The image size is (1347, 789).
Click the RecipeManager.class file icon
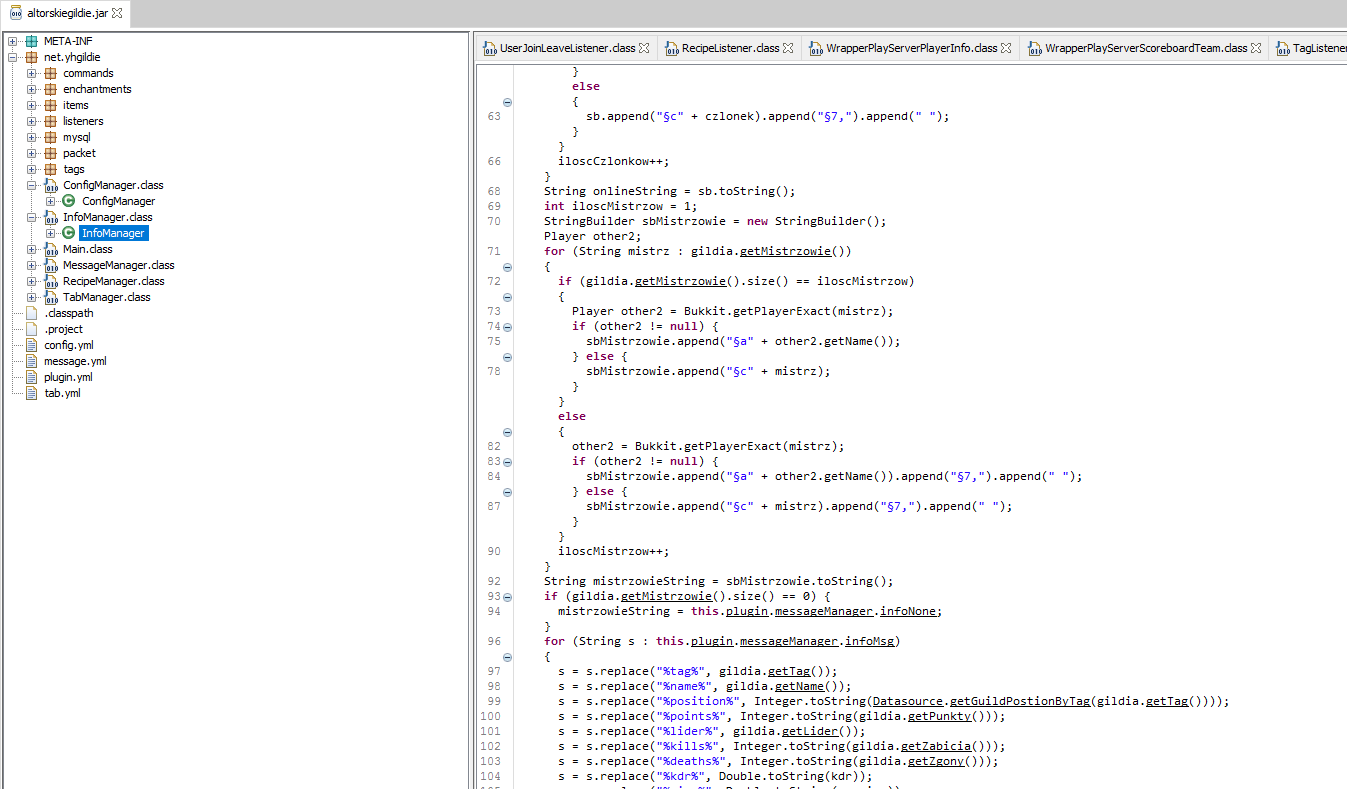coord(50,281)
